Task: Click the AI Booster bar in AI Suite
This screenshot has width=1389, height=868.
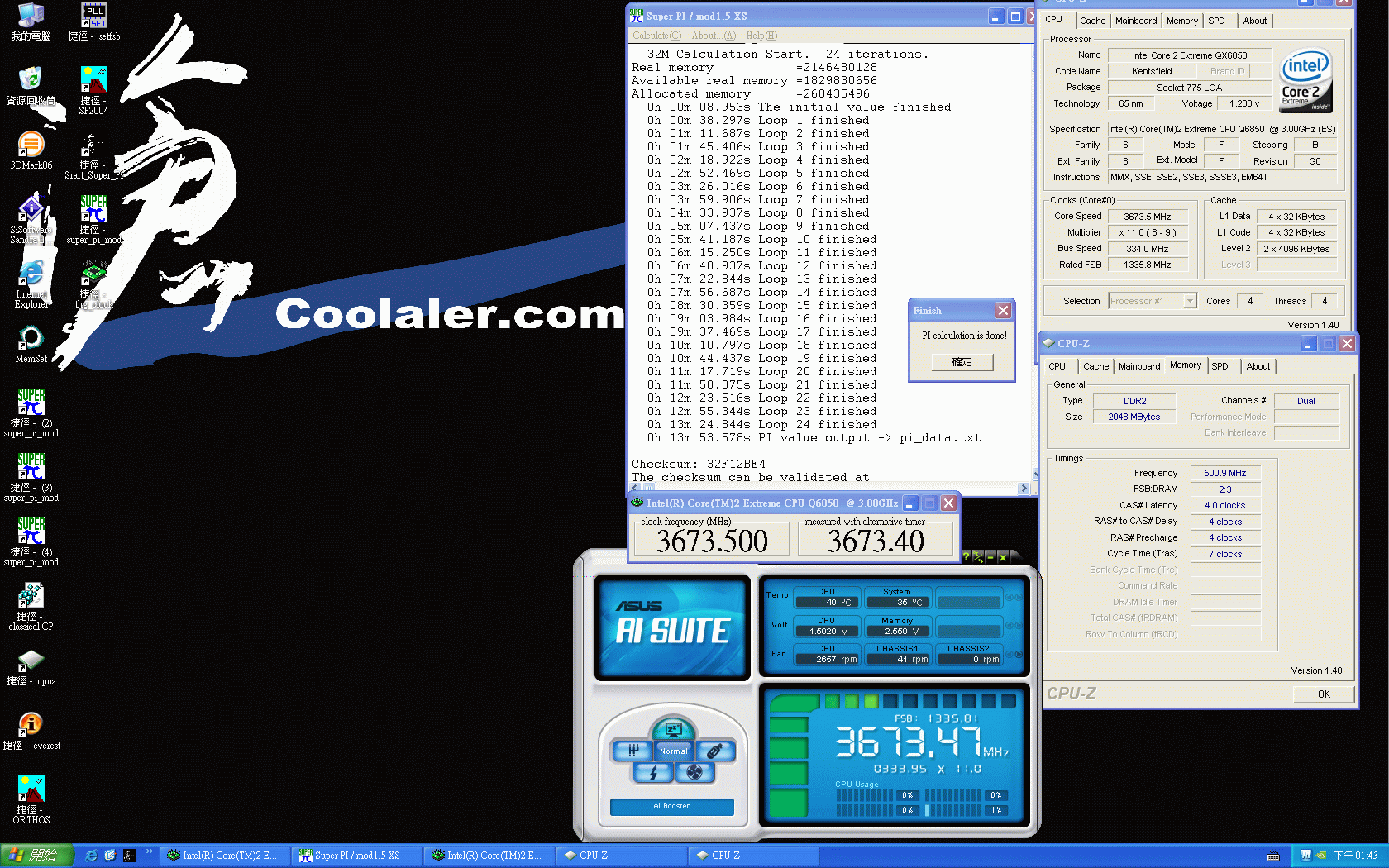Action: coord(671,806)
